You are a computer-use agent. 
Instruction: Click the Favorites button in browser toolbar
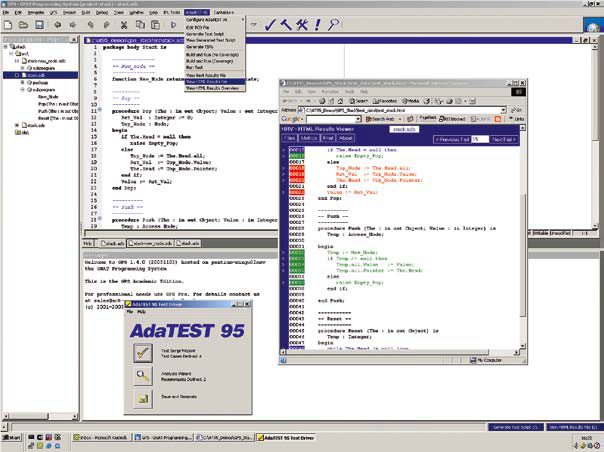tap(385, 101)
